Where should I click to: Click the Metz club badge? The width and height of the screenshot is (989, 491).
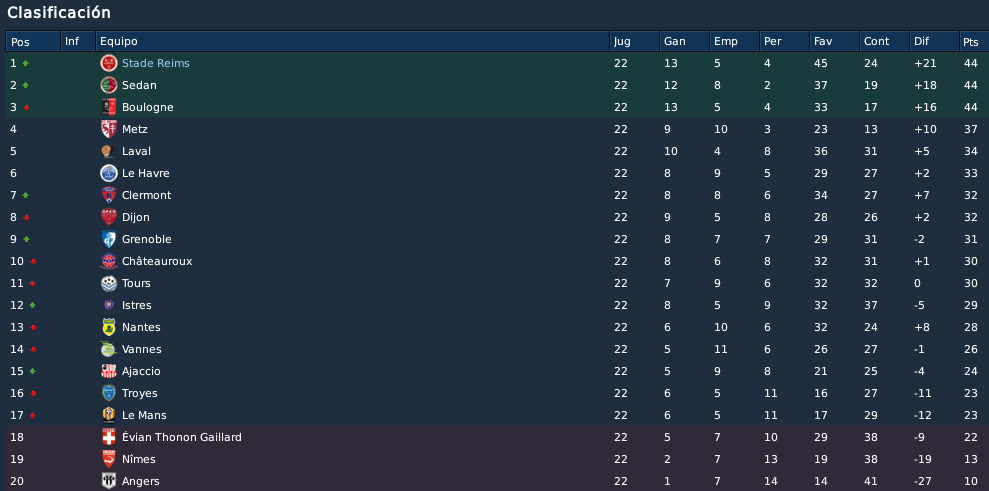coord(108,129)
